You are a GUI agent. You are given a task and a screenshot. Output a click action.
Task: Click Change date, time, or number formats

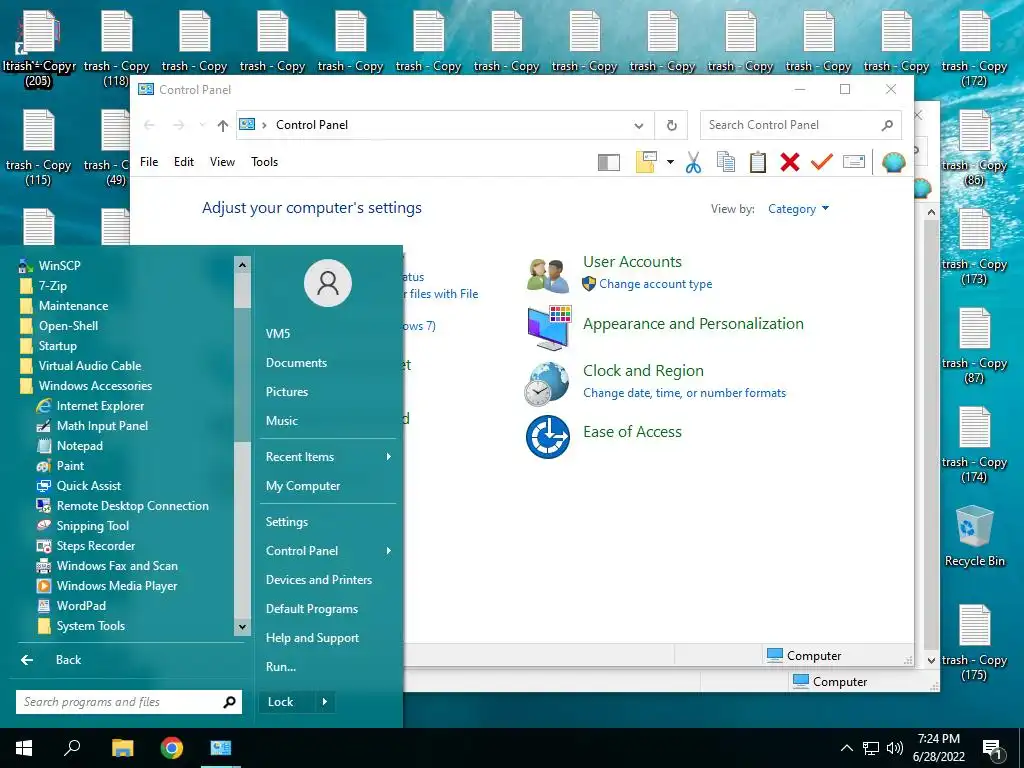pyautogui.click(x=684, y=393)
